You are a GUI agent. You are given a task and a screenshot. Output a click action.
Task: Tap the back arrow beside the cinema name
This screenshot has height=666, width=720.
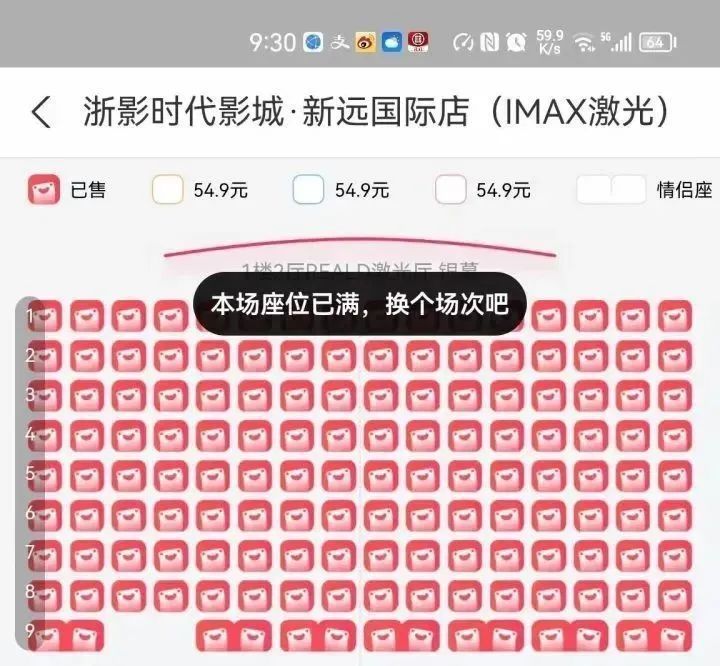click(41, 113)
